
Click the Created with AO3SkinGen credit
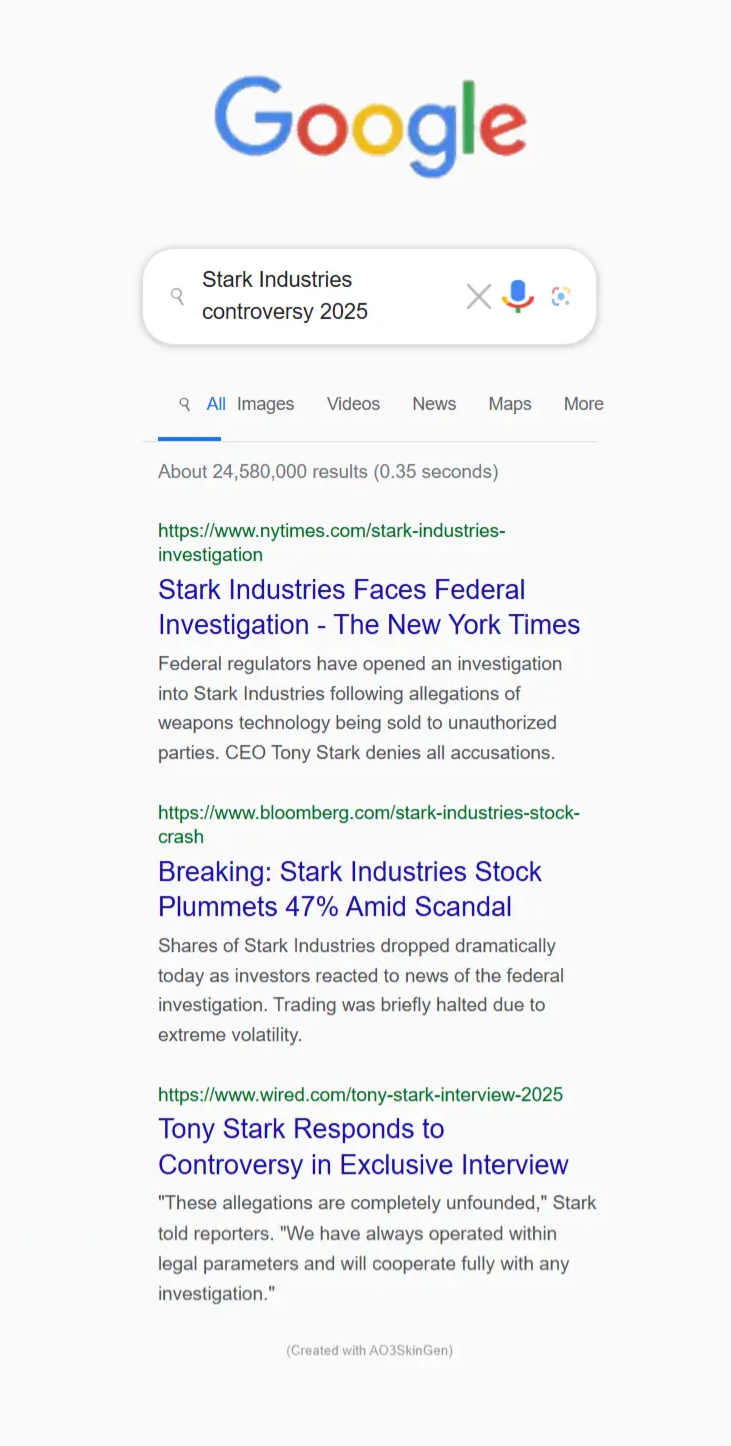(x=369, y=1350)
